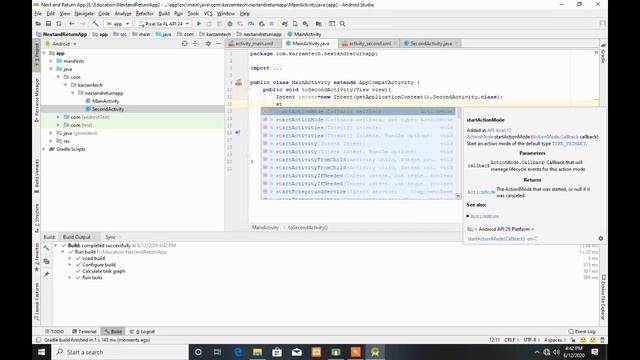Open the AVD Manager icon

tap(295, 24)
